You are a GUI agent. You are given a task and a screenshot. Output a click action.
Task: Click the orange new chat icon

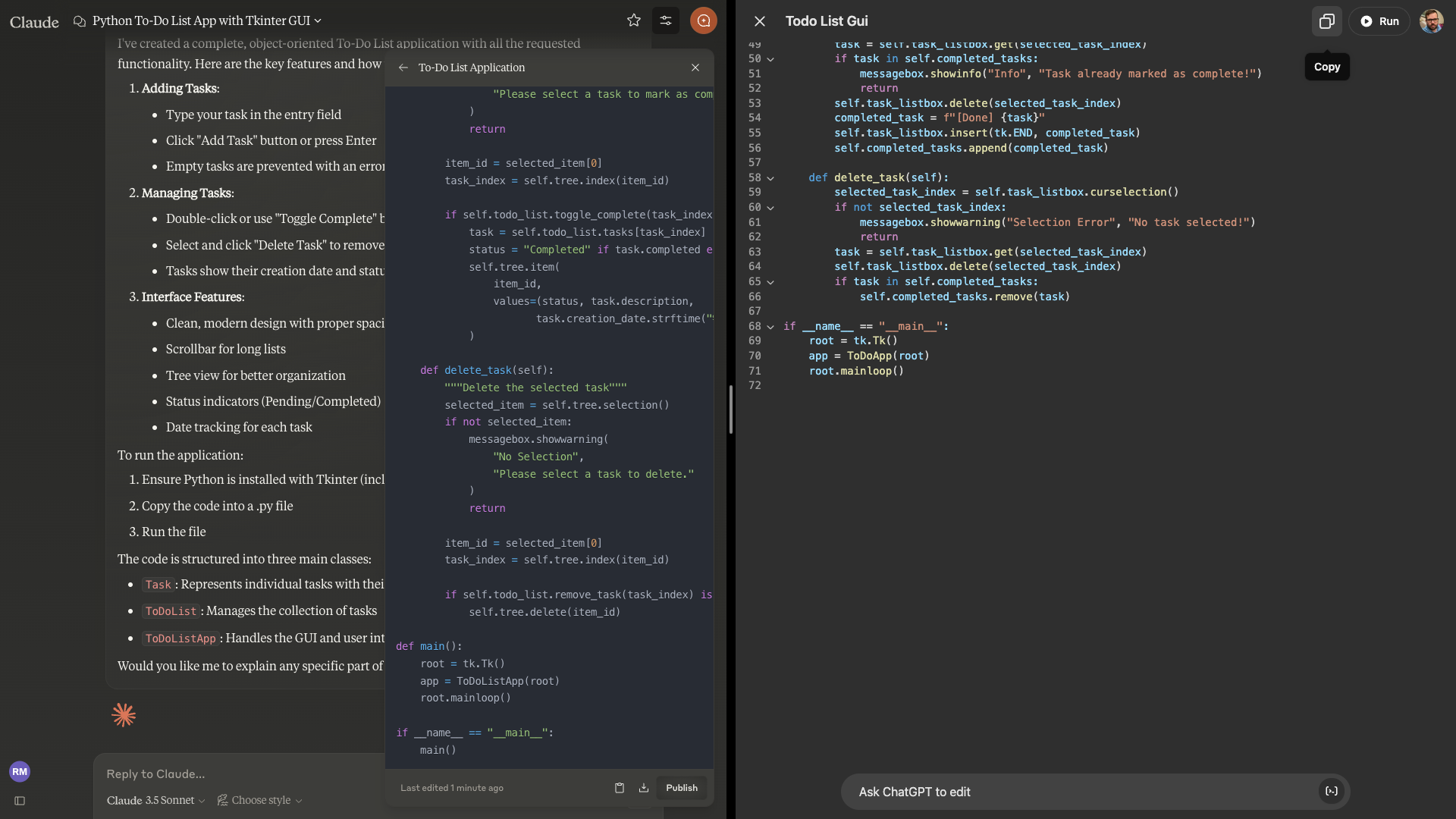703,20
